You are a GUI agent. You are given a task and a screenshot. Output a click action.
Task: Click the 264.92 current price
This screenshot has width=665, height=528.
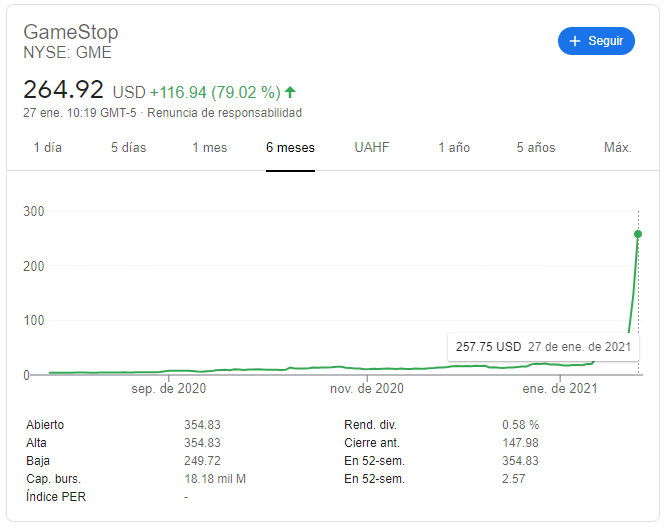tap(63, 89)
